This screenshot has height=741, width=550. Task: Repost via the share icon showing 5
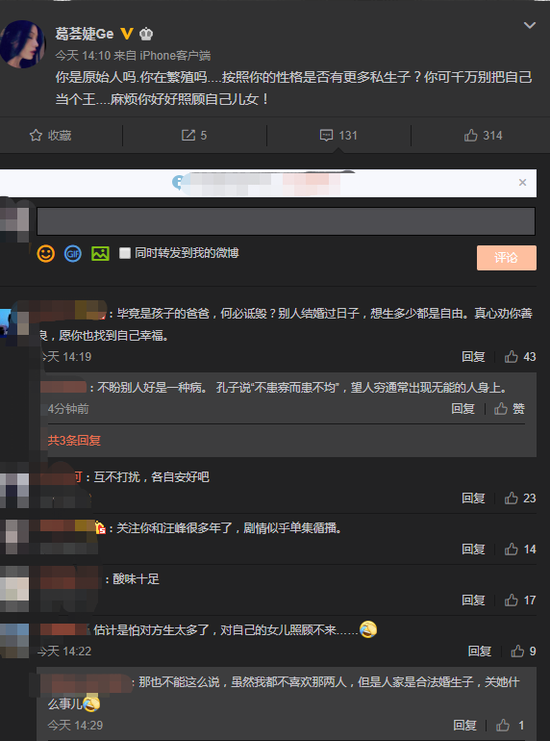tap(194, 136)
